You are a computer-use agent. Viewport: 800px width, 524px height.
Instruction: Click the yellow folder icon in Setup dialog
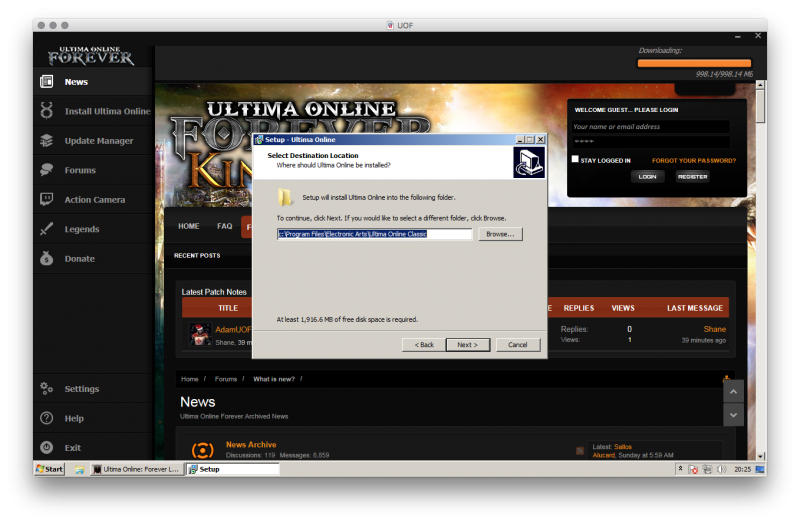click(285, 197)
